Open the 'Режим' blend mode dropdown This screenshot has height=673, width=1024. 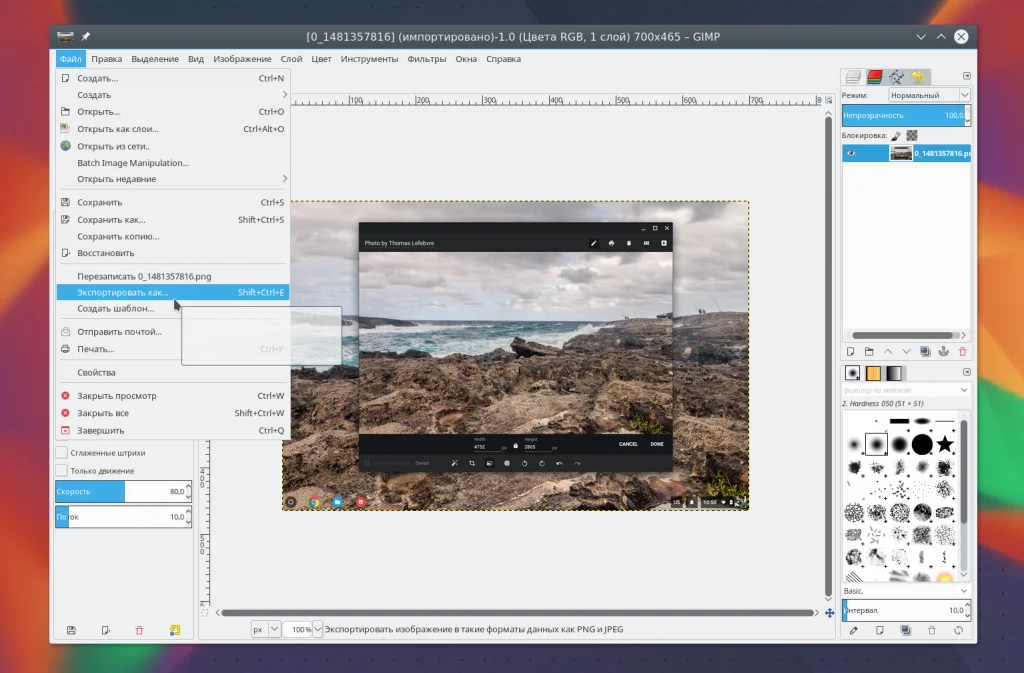(x=929, y=95)
